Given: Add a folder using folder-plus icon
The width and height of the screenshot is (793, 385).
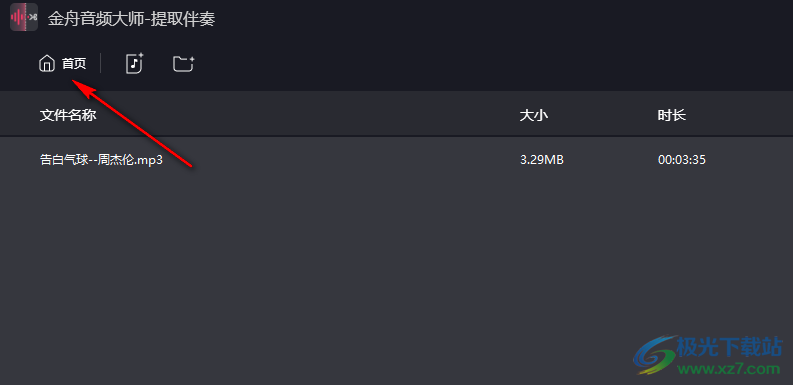Looking at the screenshot, I should pyautogui.click(x=184, y=64).
